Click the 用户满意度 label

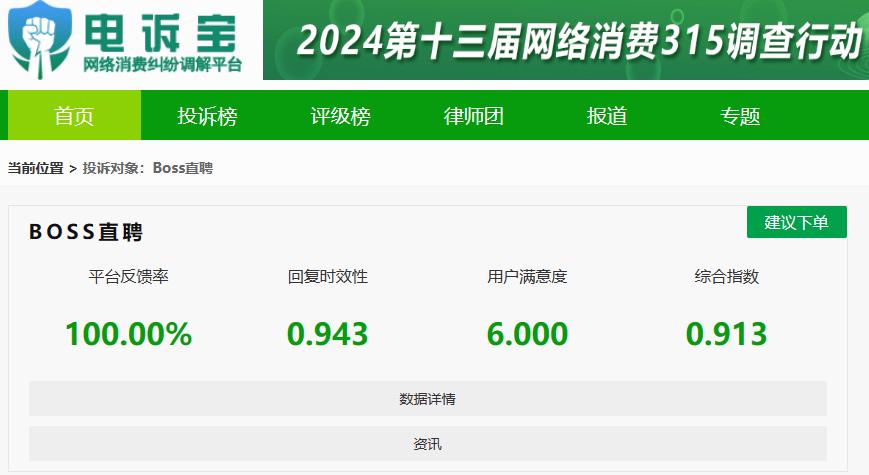[x=527, y=276]
